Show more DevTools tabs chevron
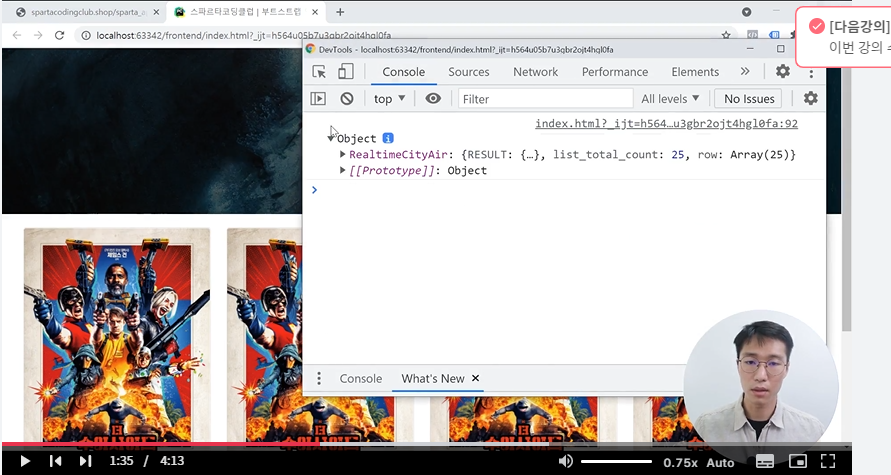This screenshot has height=475, width=891. pyautogui.click(x=745, y=71)
